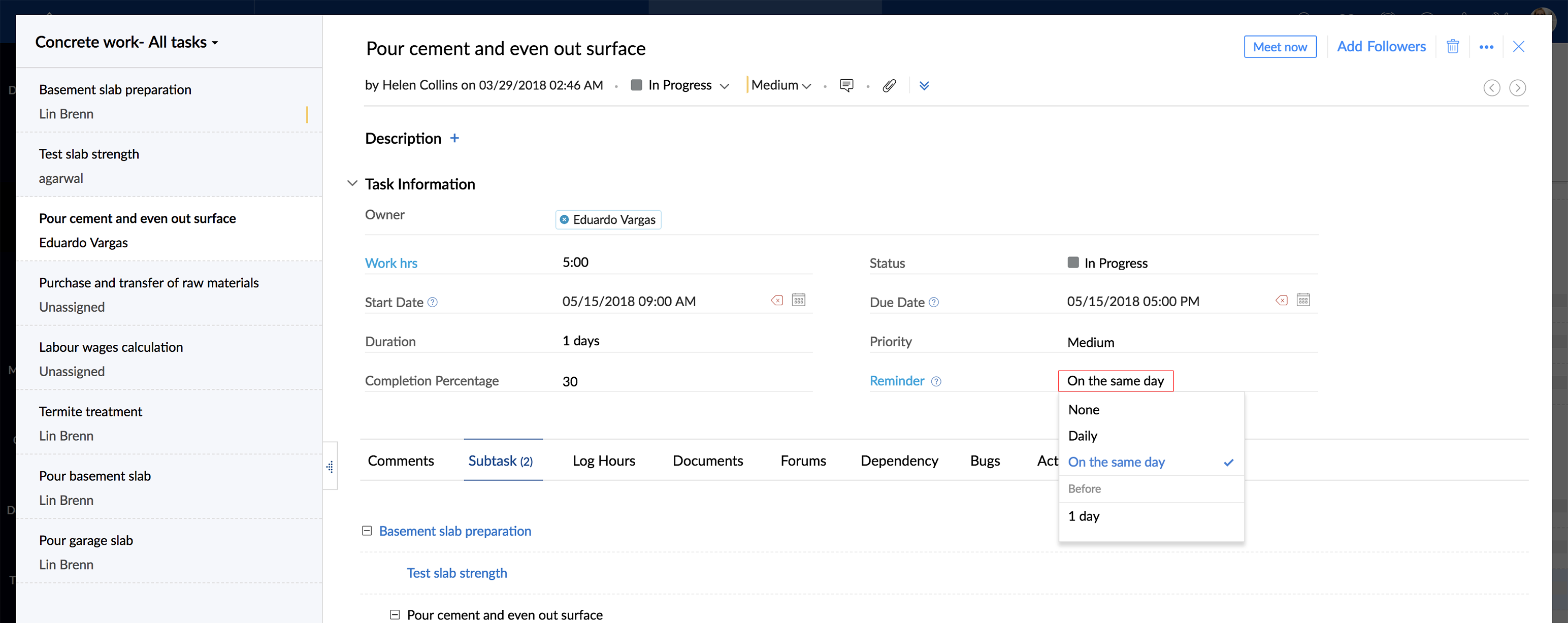Delete task using the trash icon

[1452, 47]
